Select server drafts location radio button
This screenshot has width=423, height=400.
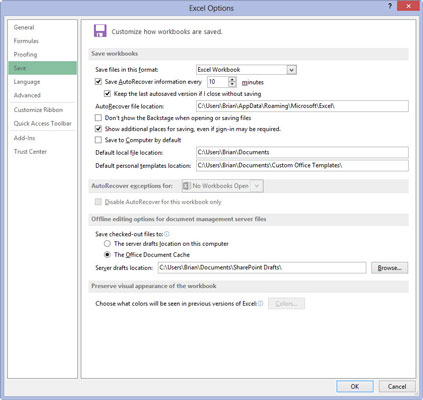(107, 244)
